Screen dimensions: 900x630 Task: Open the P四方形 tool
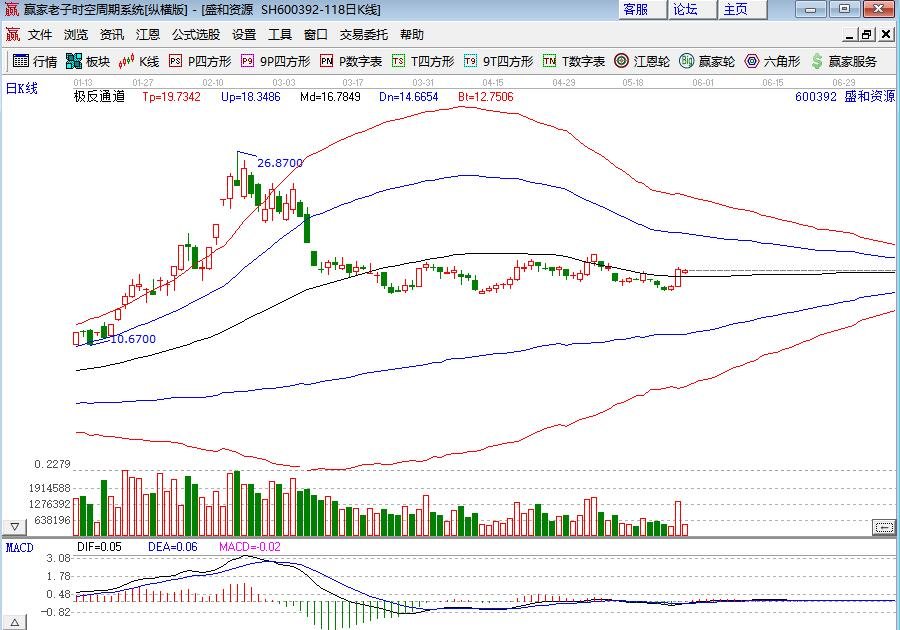[x=200, y=61]
